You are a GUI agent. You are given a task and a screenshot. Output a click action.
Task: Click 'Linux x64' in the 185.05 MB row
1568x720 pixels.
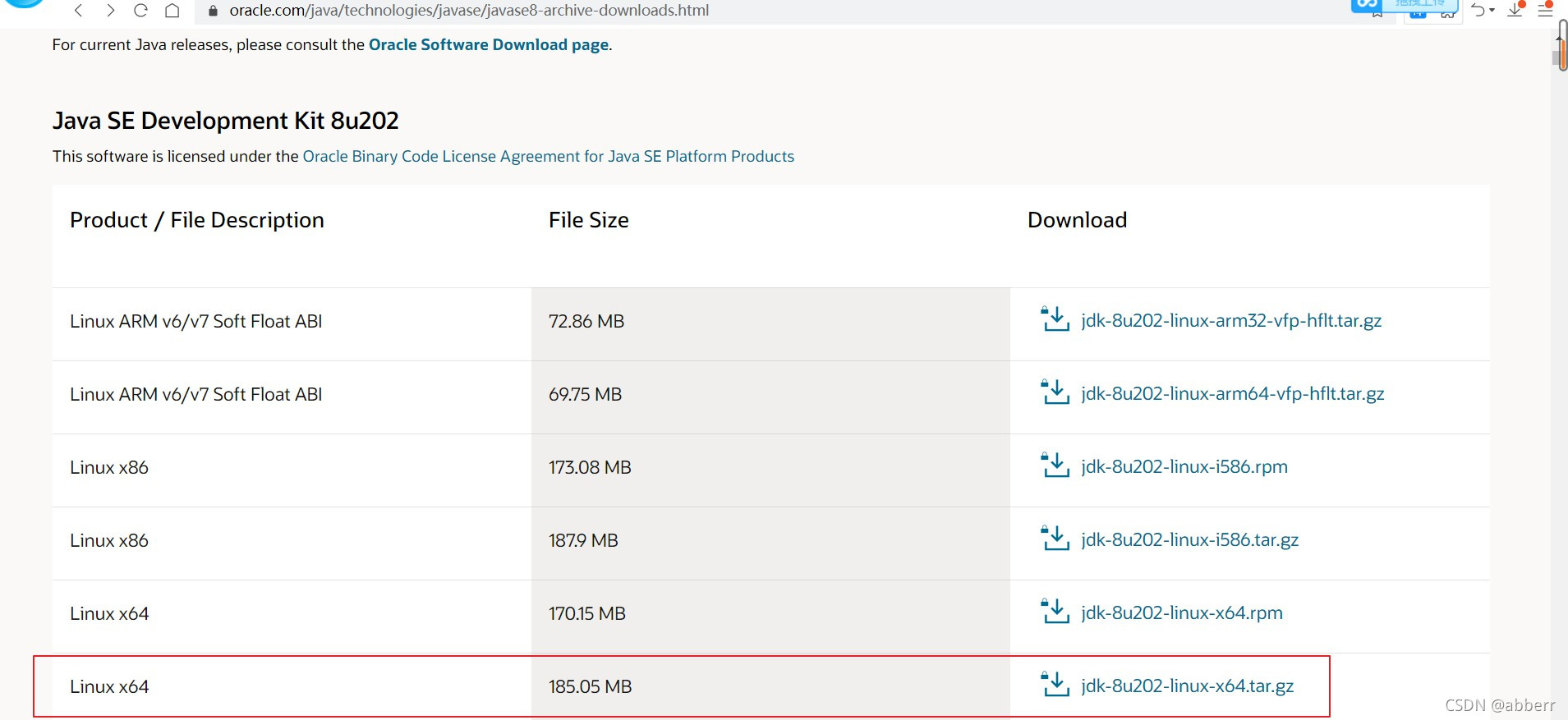(x=109, y=686)
